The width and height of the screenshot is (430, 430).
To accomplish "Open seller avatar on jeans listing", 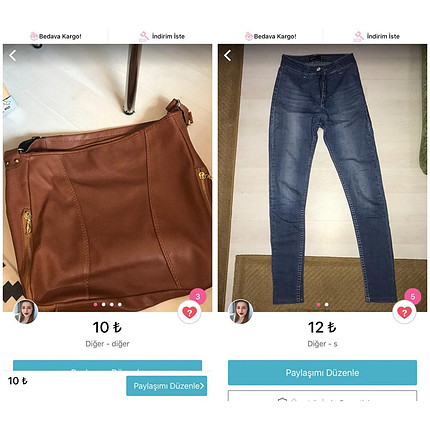I will point(240,312).
